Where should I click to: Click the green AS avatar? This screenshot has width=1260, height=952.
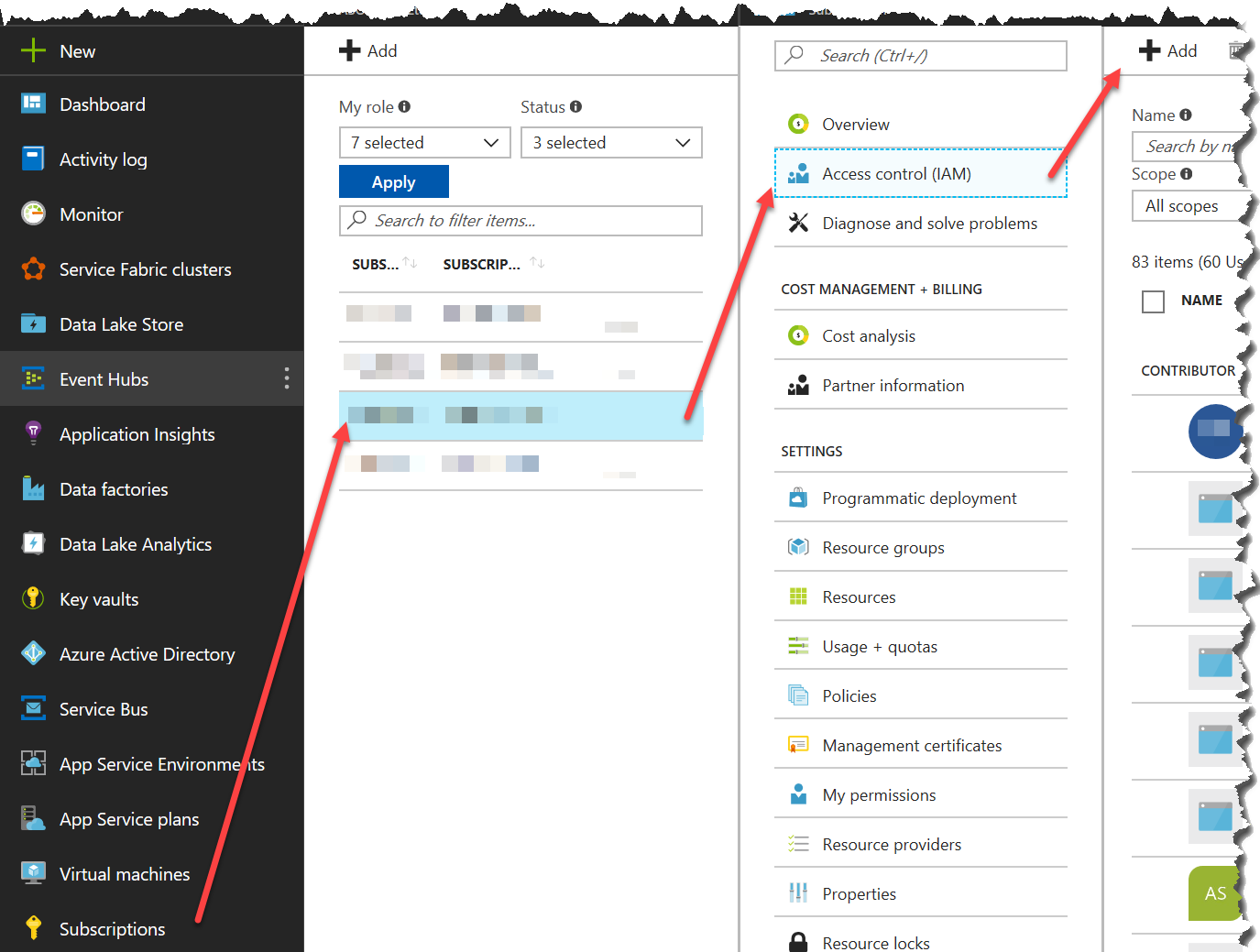click(1215, 892)
